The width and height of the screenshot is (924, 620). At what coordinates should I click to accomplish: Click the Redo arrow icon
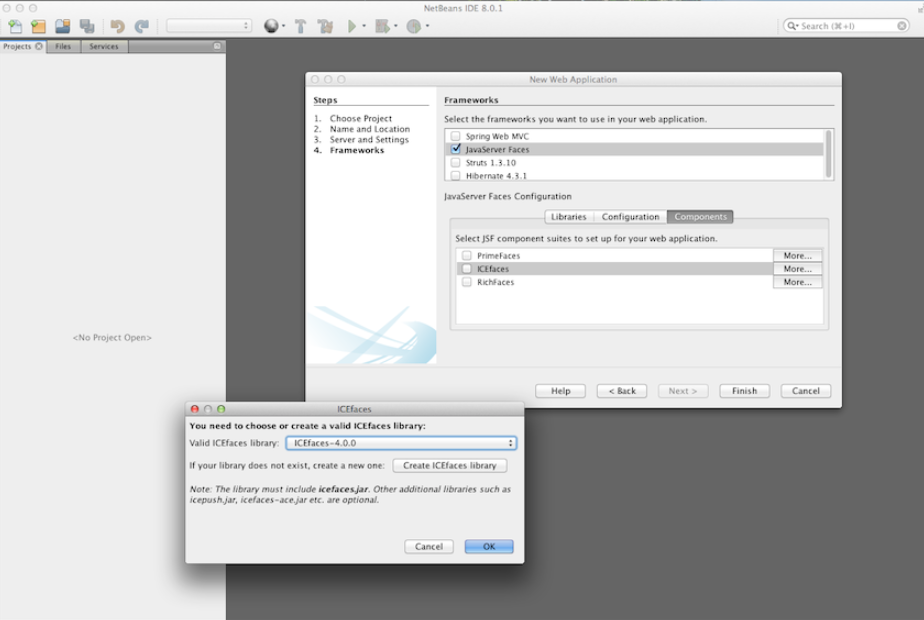[141, 26]
